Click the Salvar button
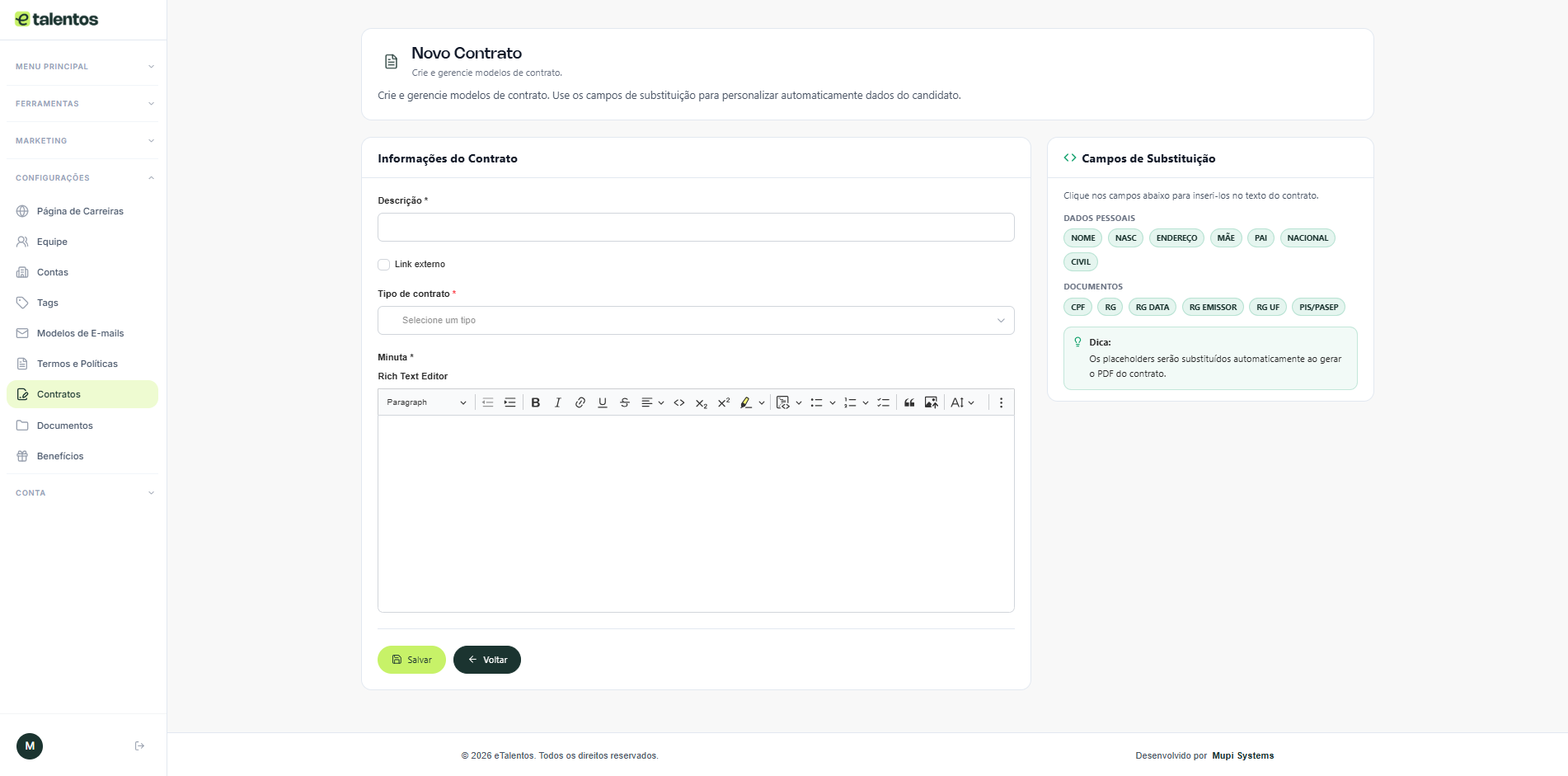Image resolution: width=1568 pixels, height=776 pixels. pos(411,660)
